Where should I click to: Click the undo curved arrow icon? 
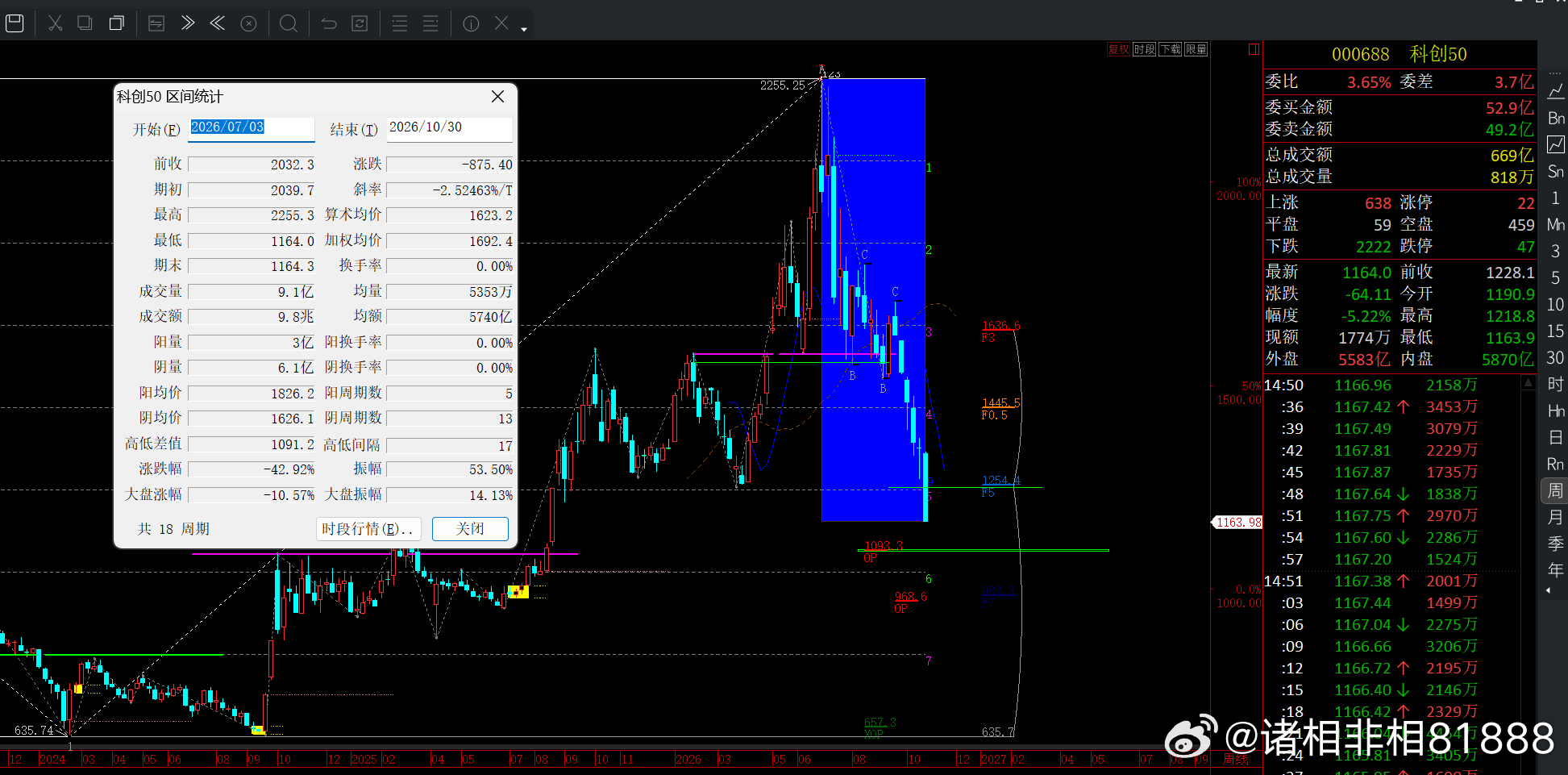[x=329, y=23]
